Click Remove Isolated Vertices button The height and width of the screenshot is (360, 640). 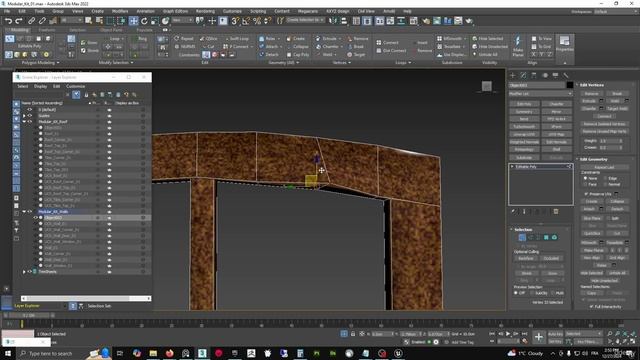pos(604,124)
